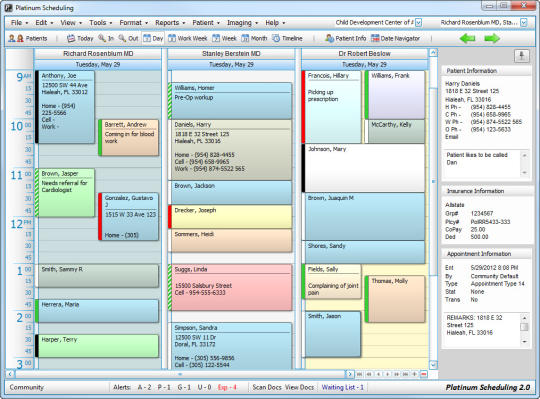This screenshot has height=399, width=540.
Task: Switch to Week view
Action: pyautogui.click(x=225, y=38)
